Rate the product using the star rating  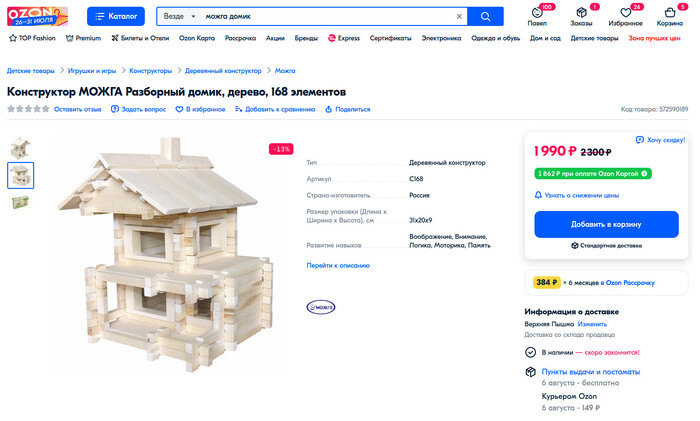click(28, 109)
